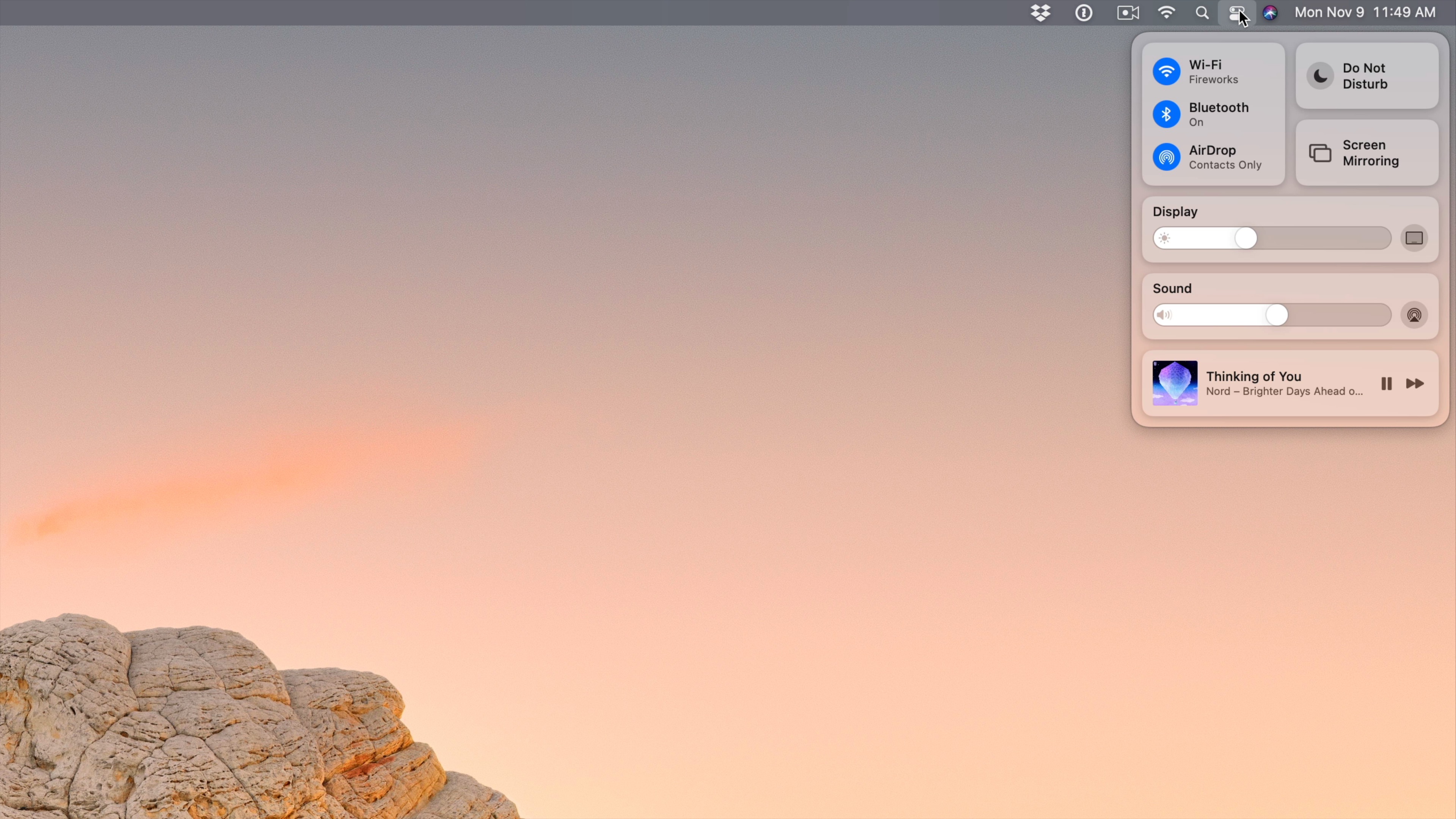Pause the song Thinking of You
The height and width of the screenshot is (819, 1456).
(x=1386, y=384)
